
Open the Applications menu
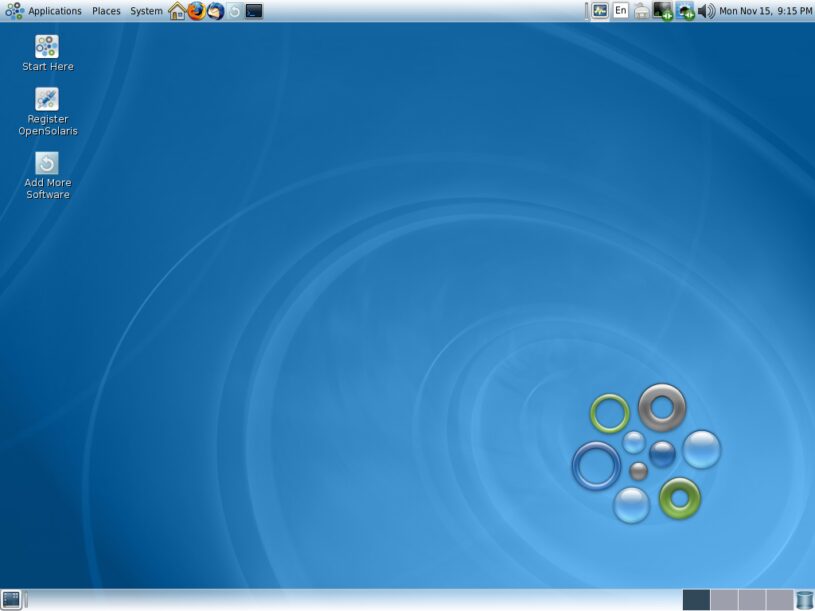(54, 10)
